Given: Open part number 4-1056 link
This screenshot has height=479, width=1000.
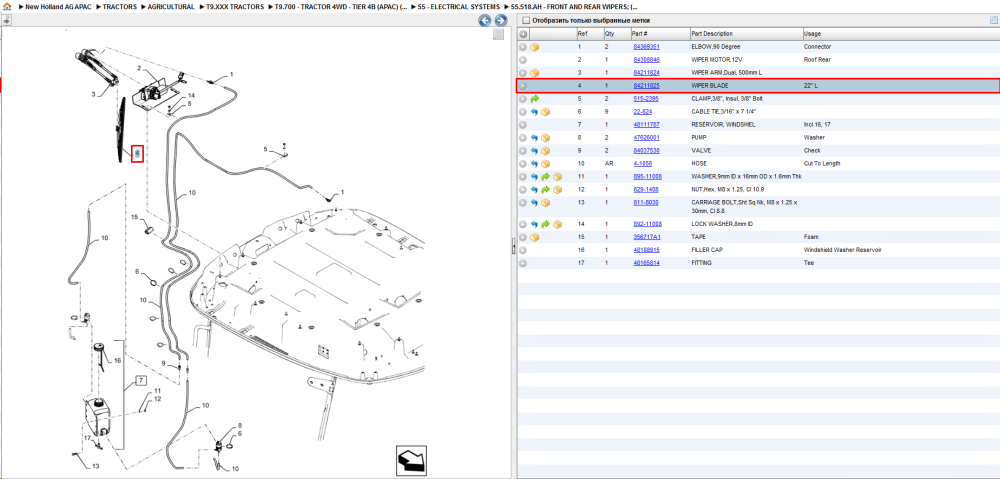Looking at the screenshot, I should pyautogui.click(x=642, y=164).
